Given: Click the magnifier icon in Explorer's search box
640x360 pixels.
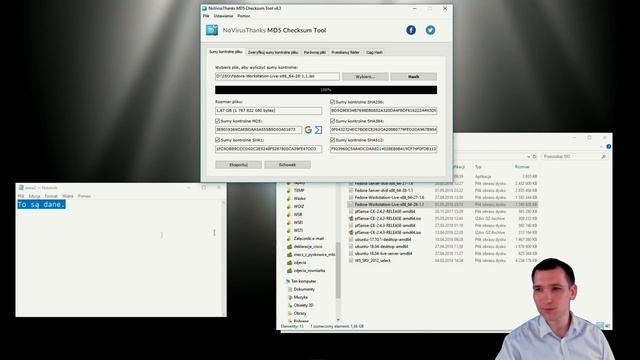Looking at the screenshot, I should click(x=603, y=156).
